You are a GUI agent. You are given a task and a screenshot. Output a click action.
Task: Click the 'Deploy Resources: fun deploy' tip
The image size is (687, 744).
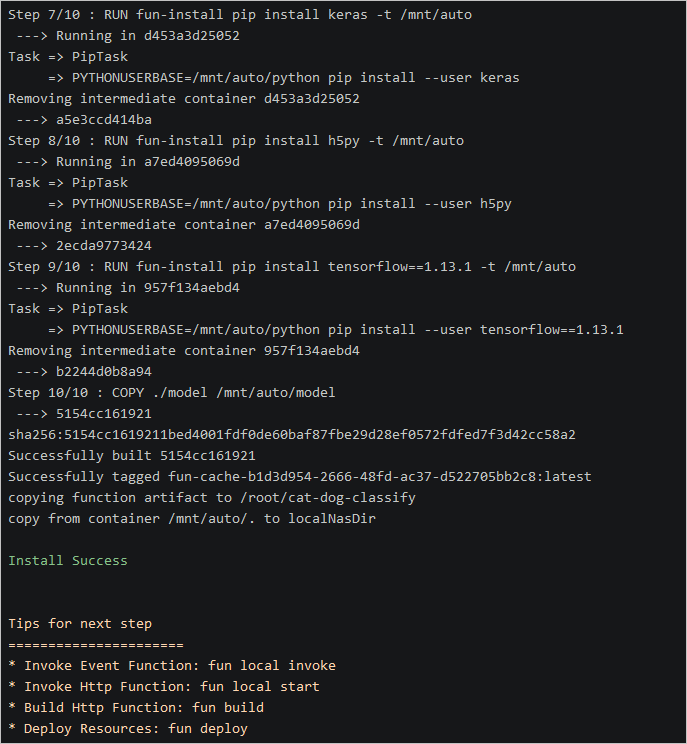click(x=128, y=729)
